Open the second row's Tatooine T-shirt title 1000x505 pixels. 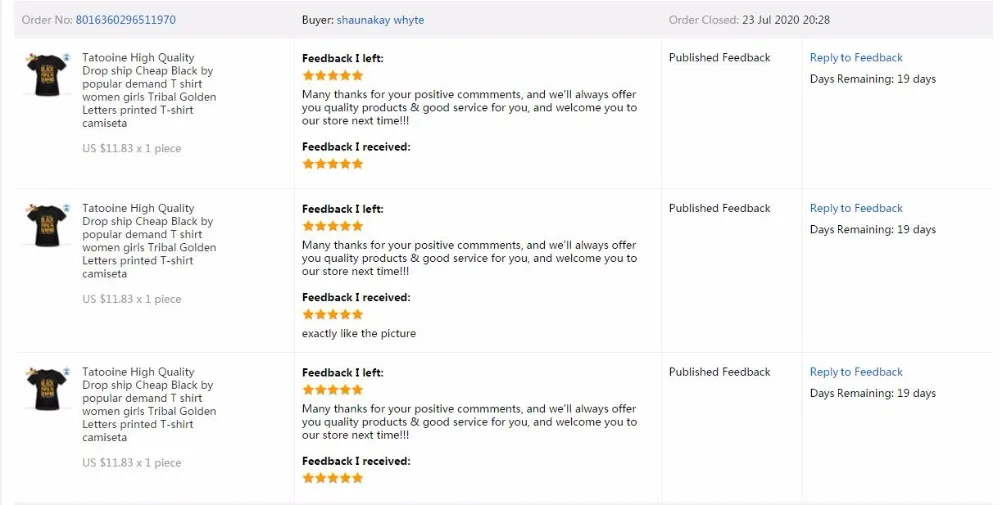coord(148,235)
